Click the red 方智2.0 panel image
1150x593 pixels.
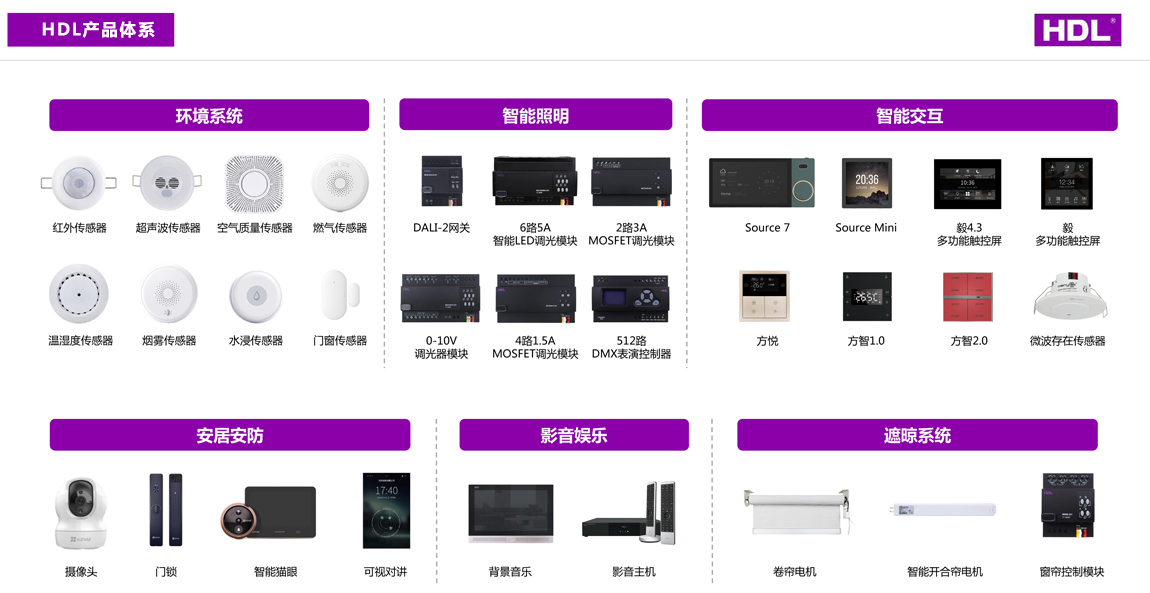[x=968, y=297]
